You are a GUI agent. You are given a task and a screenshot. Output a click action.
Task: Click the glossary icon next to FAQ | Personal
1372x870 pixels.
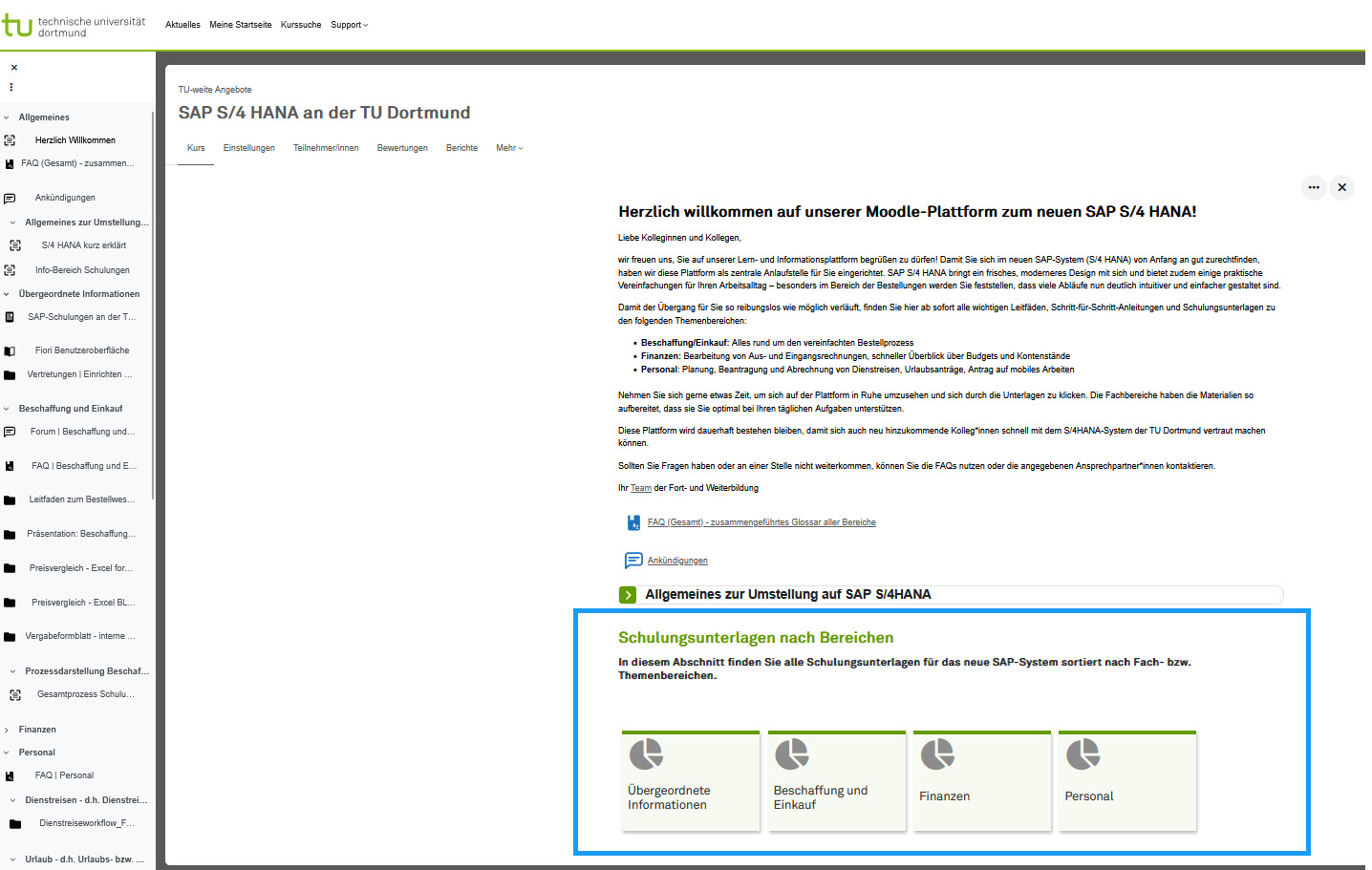coord(10,776)
